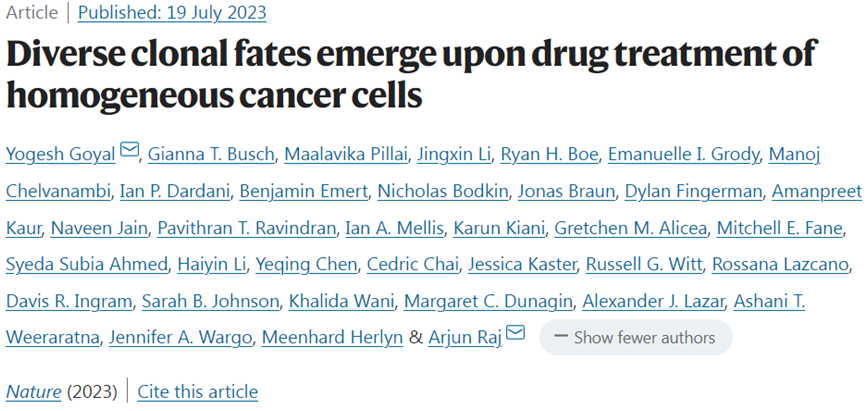Open author Benjamin Emert
Screen dimensions: 868x411
tap(304, 191)
